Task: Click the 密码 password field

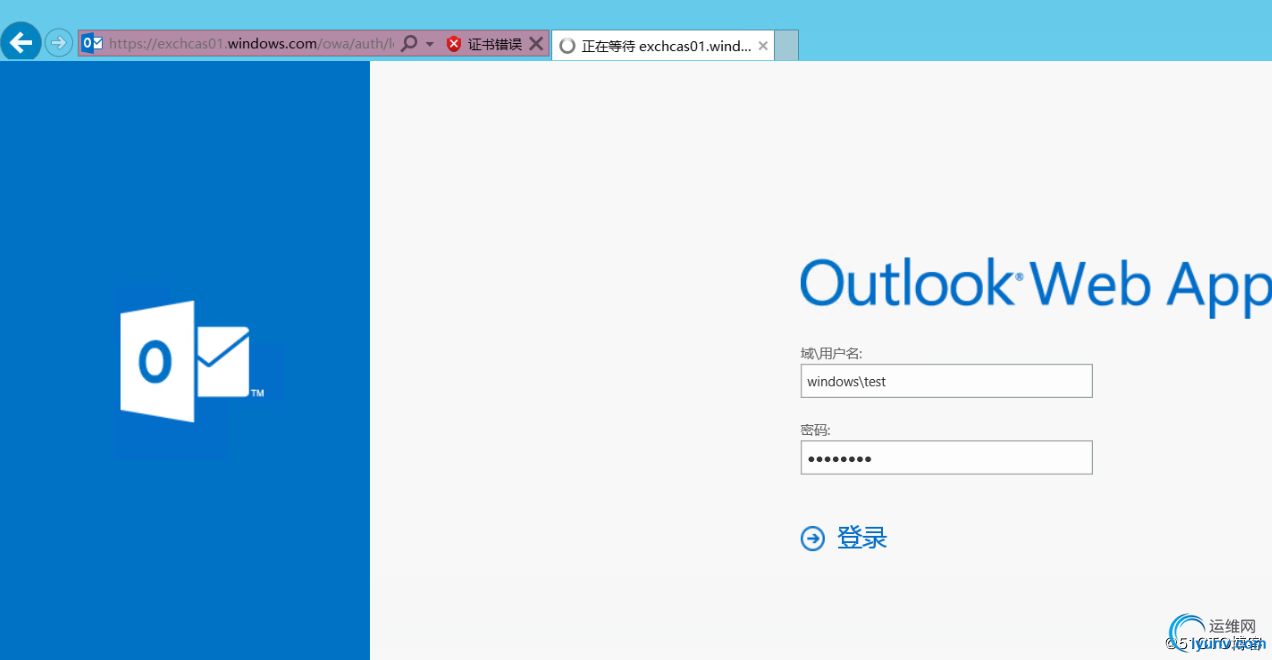Action: tap(946, 458)
